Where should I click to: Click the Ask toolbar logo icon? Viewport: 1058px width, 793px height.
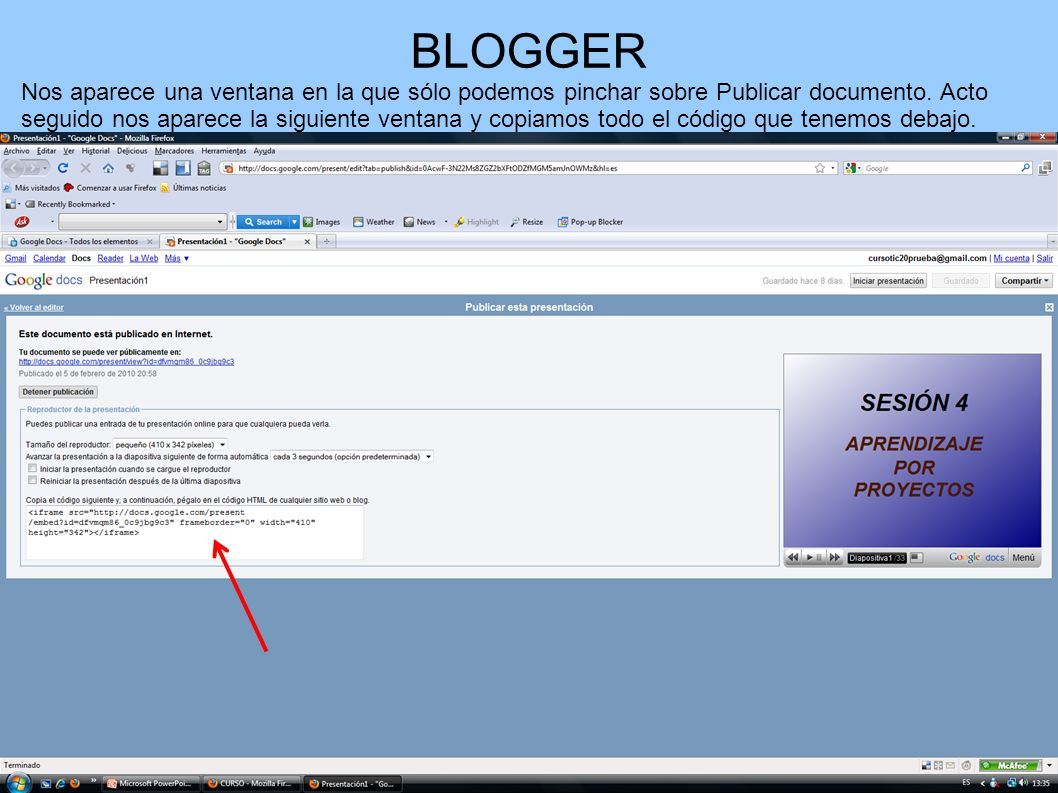[x=22, y=221]
